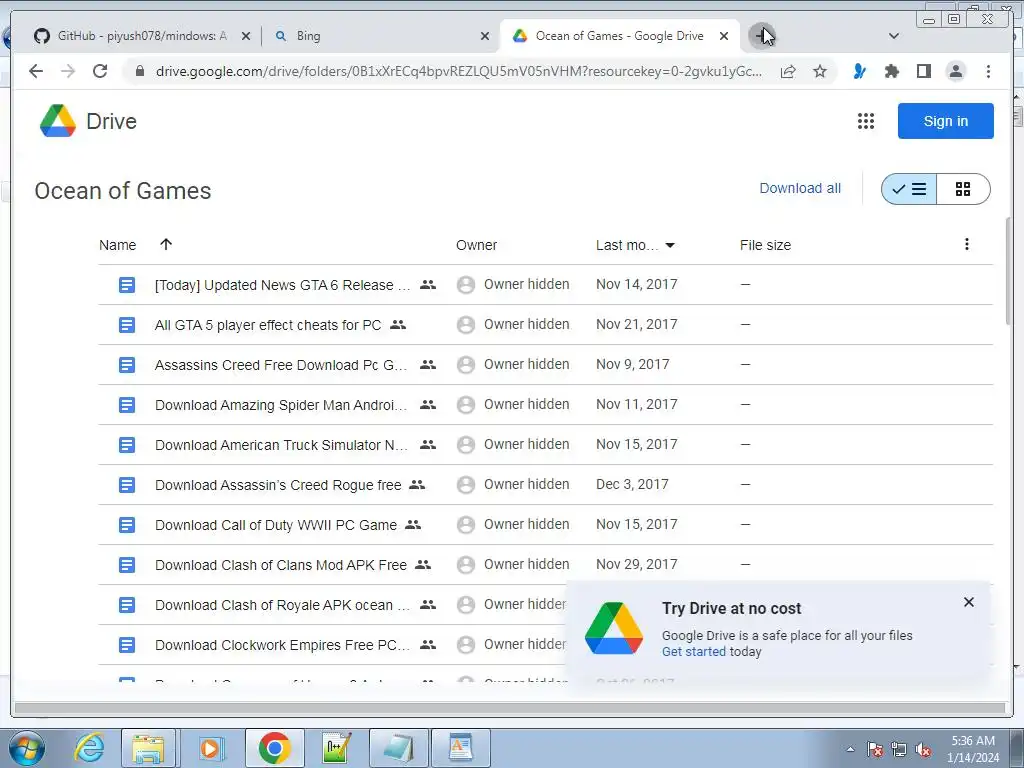Open the Google apps grid
The height and width of the screenshot is (768, 1024).
866,121
